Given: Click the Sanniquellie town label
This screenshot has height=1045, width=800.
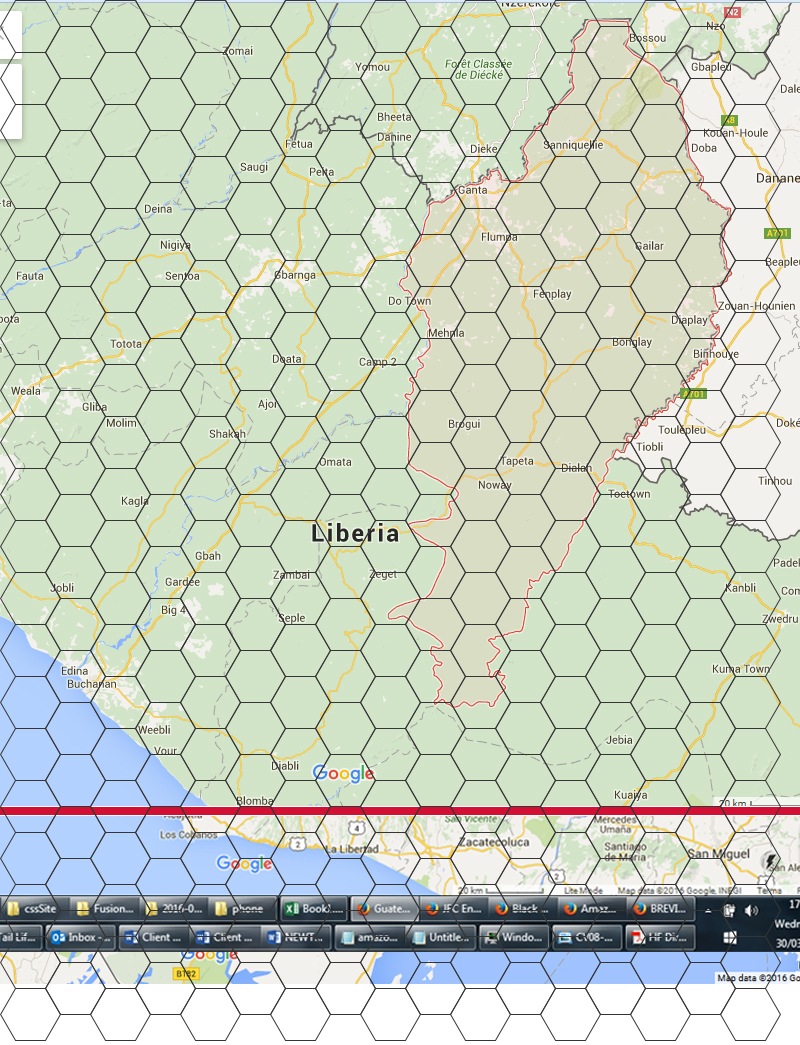Looking at the screenshot, I should [573, 145].
